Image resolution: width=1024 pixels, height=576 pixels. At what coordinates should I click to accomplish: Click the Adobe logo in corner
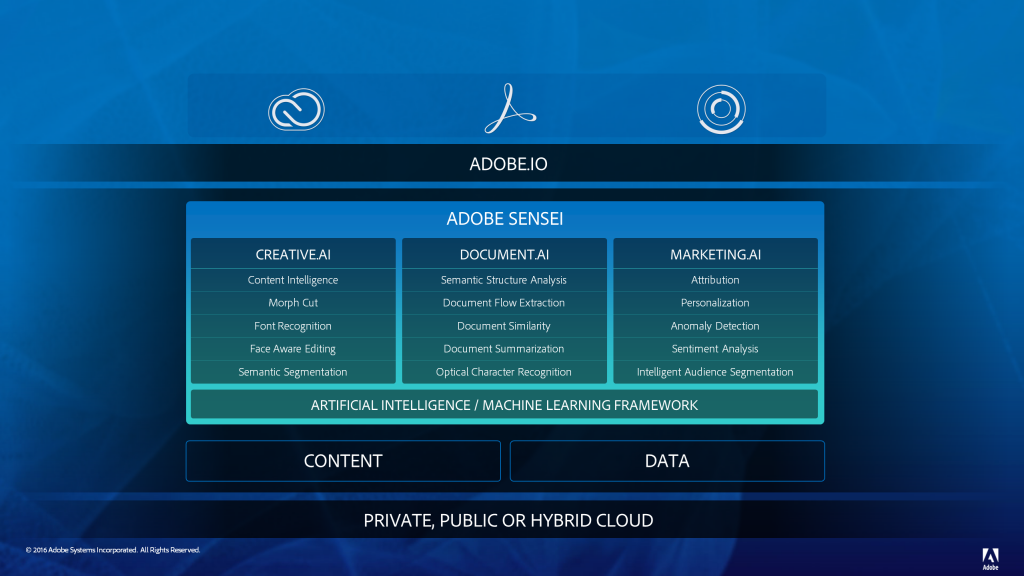(x=990, y=558)
